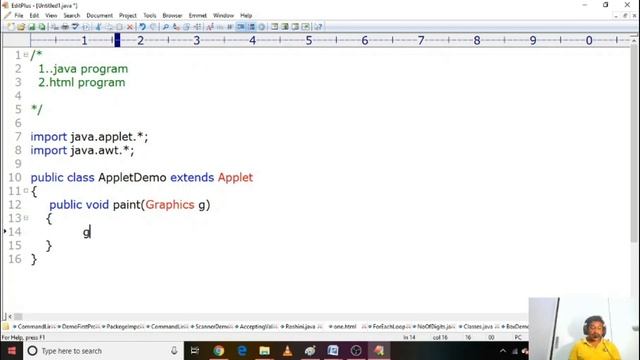Click the red X Delete icon
The image size is (640, 360).
[130, 27]
